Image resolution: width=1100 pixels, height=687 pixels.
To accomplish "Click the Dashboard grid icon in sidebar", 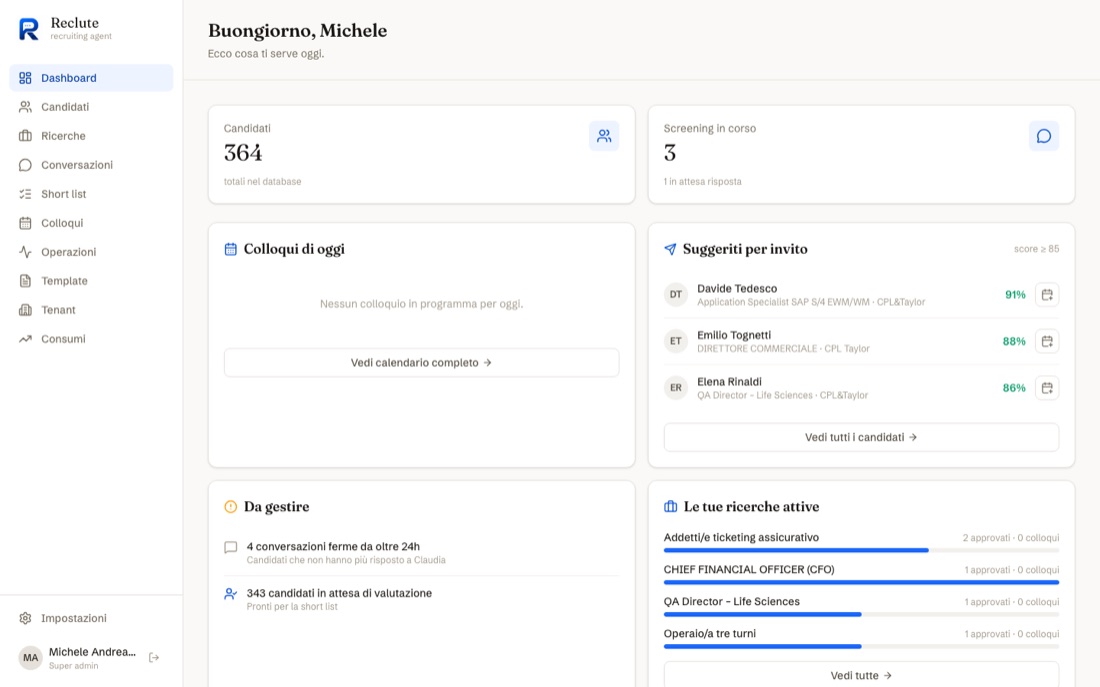I will [x=25, y=78].
